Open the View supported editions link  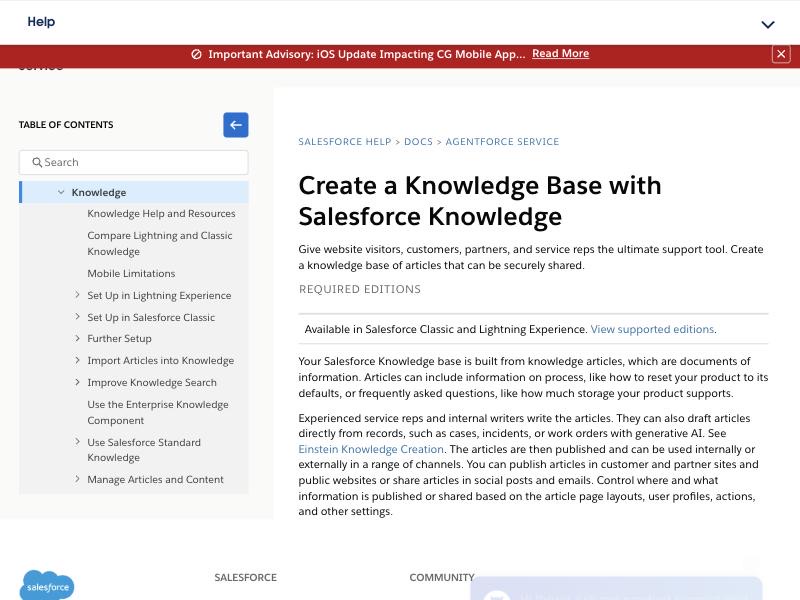tap(652, 330)
